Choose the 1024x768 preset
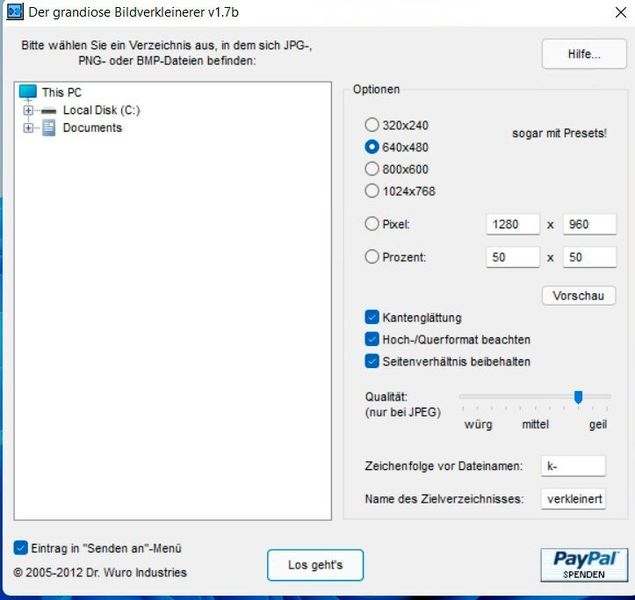 click(x=372, y=191)
